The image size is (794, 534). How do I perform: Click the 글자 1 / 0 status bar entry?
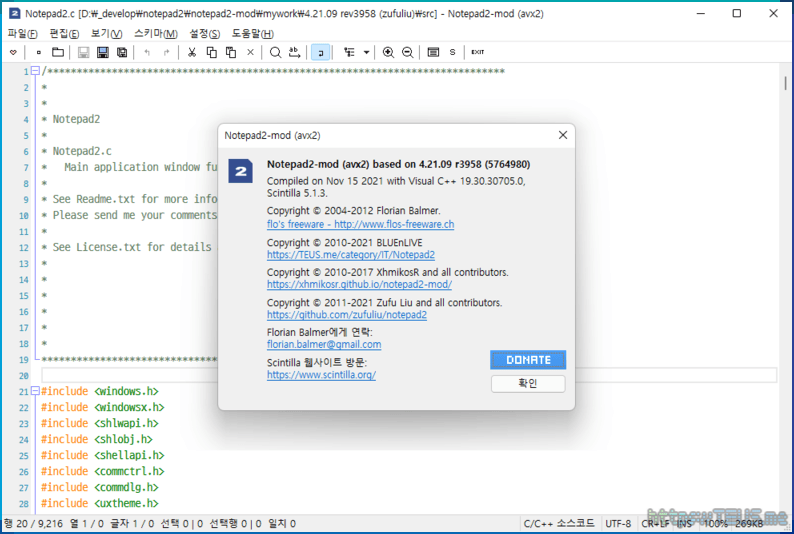(132, 523)
